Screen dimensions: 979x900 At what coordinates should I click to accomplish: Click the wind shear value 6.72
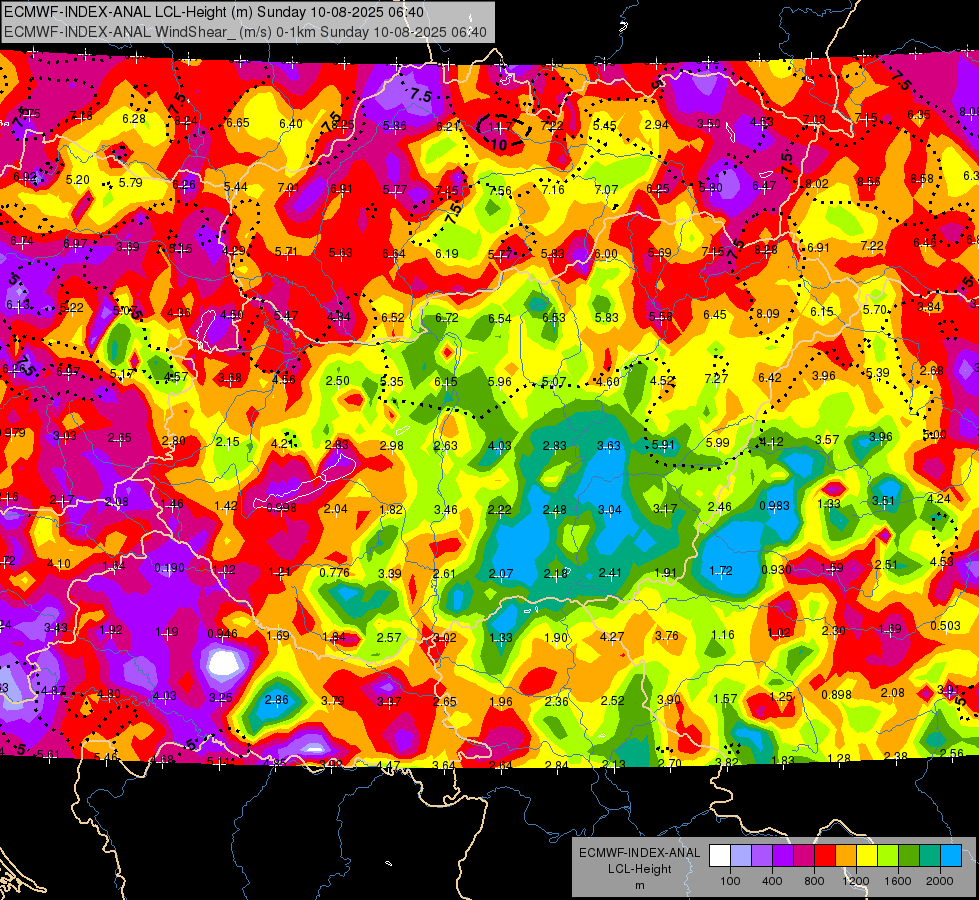[446, 318]
